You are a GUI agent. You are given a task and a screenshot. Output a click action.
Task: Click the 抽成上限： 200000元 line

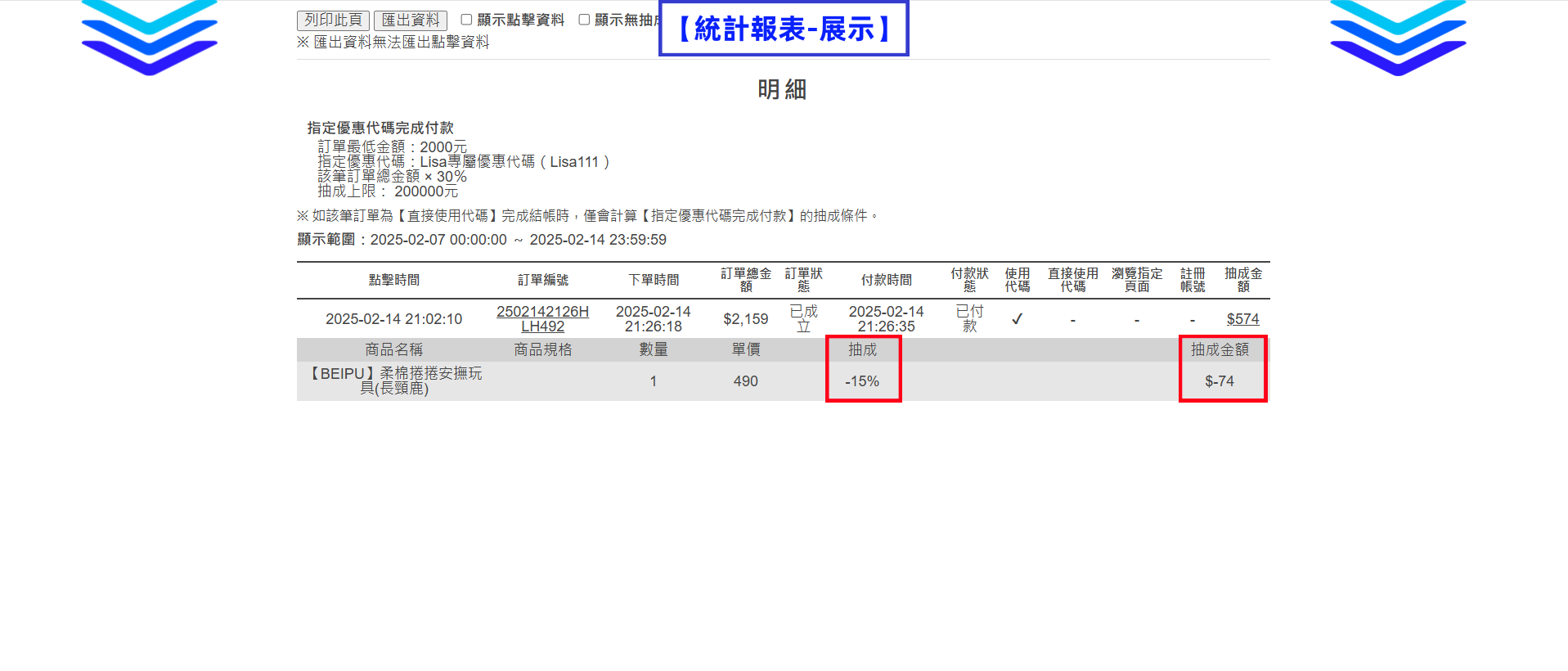388,191
